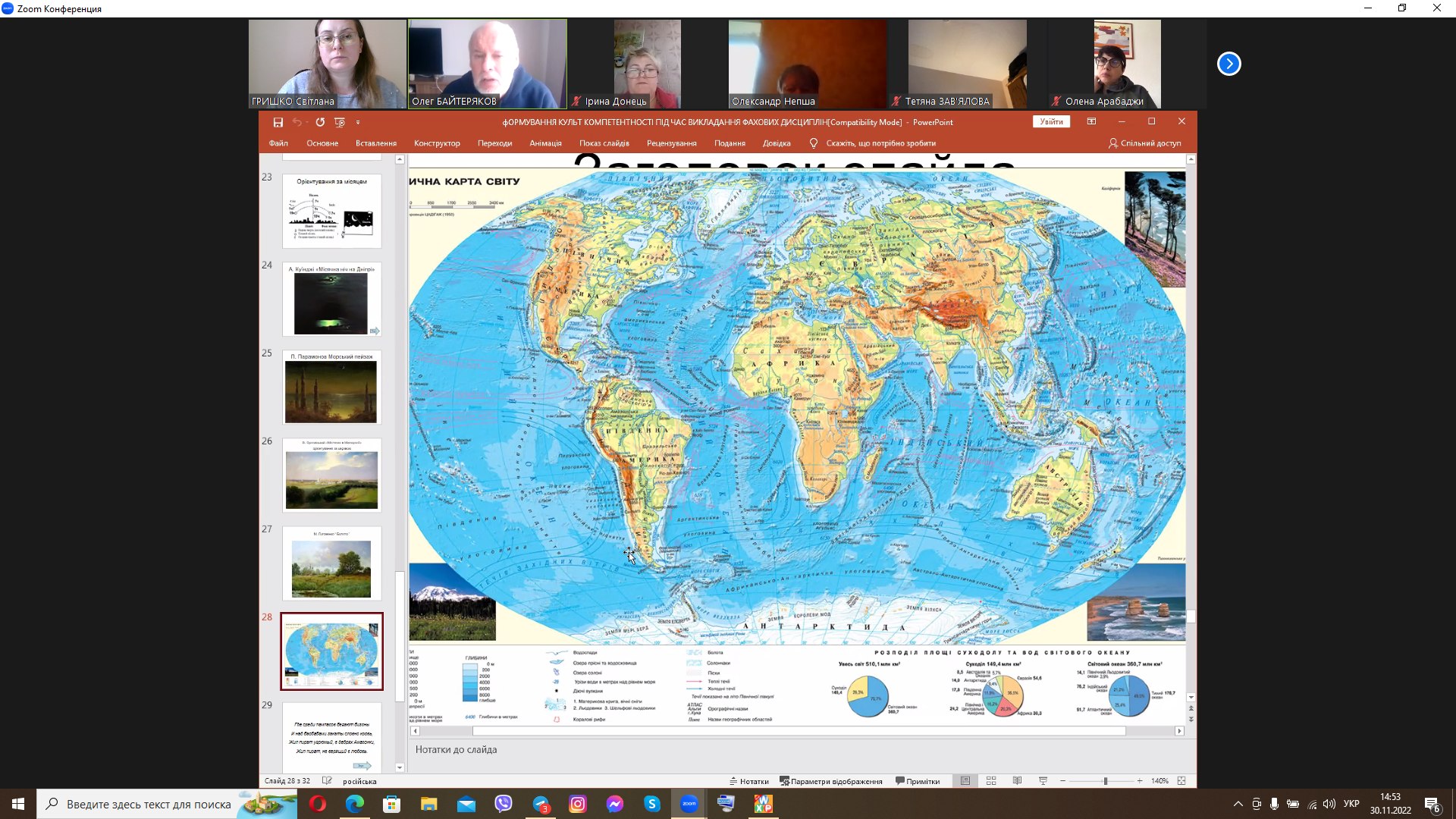Viewport: 1456px width, 819px height.
Task: Toggle the Примітки comments pane
Action: (918, 781)
